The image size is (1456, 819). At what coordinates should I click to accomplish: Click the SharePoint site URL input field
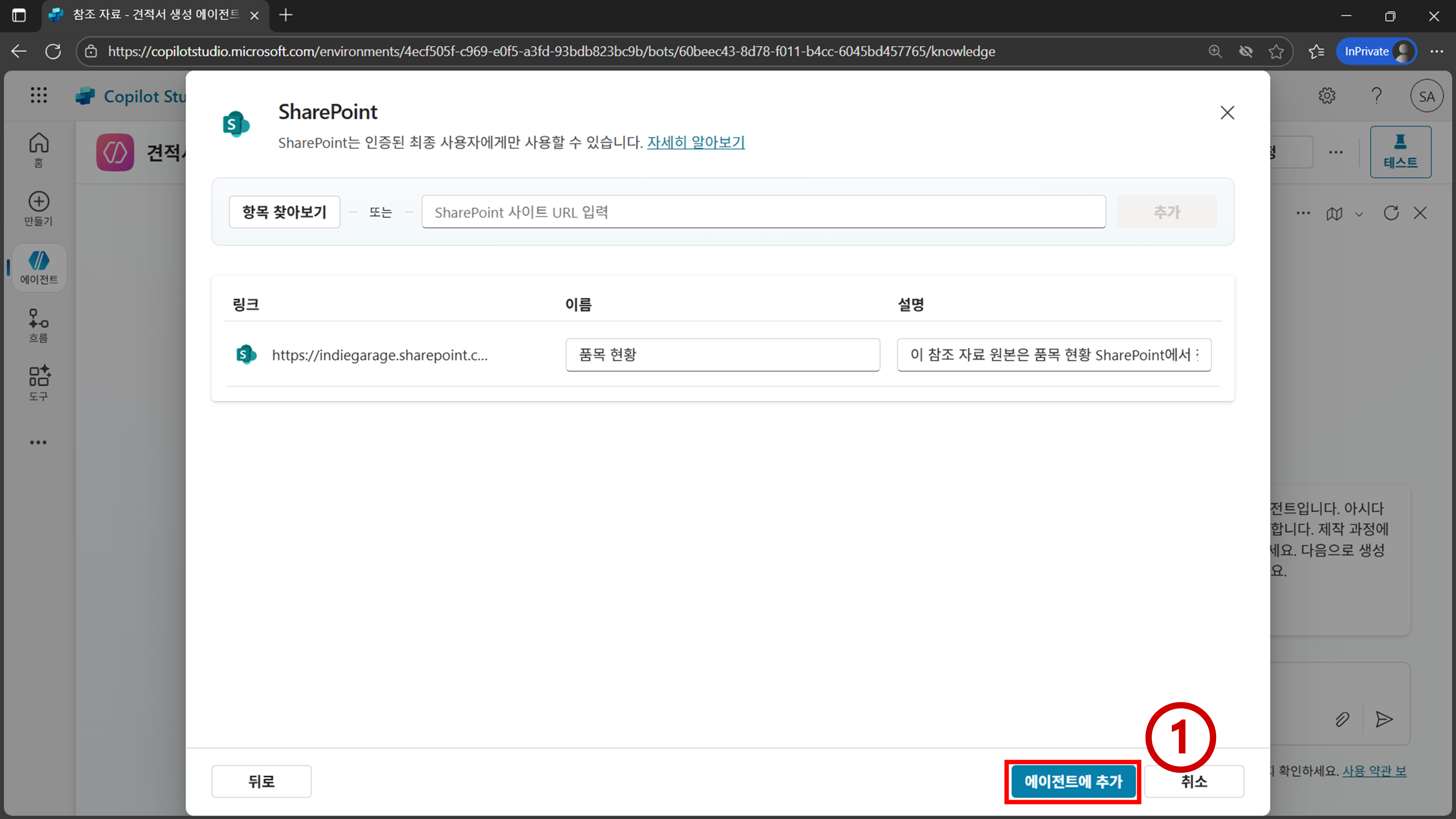click(763, 212)
